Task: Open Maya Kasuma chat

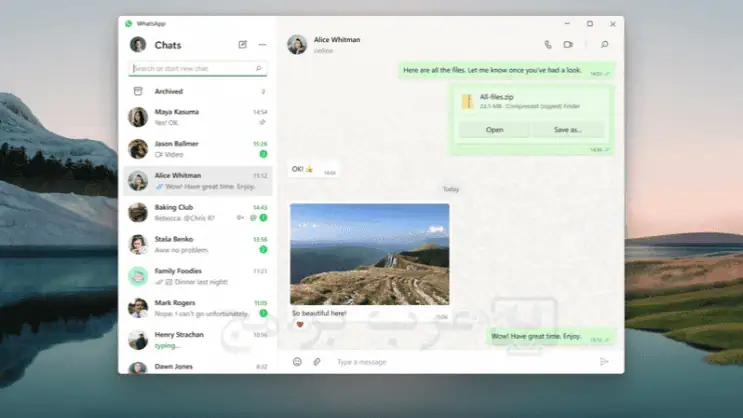Action: [x=198, y=117]
